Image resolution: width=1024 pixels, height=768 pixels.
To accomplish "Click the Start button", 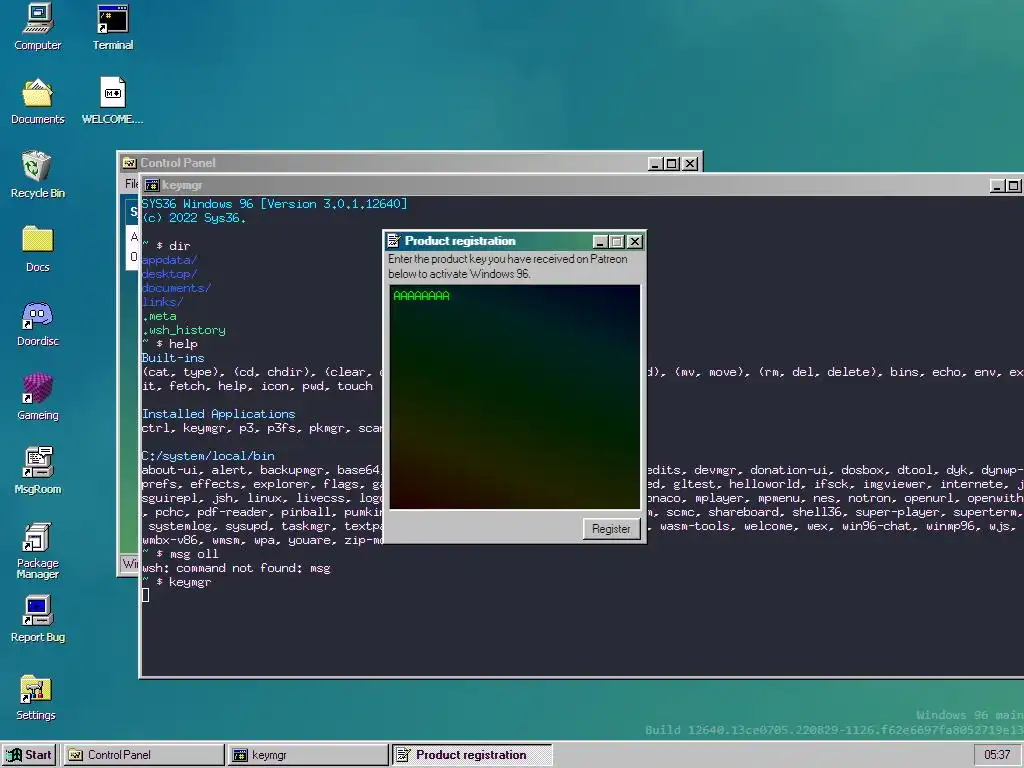I will [x=29, y=755].
